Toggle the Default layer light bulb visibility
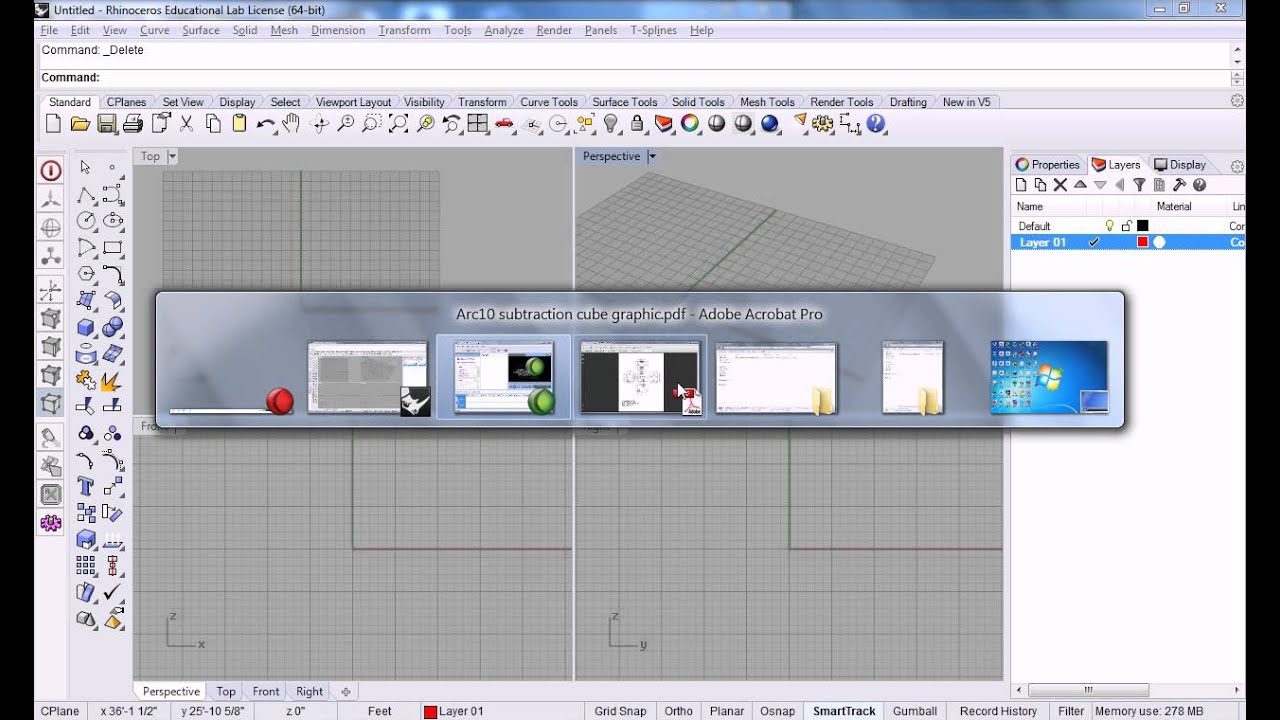This screenshot has height=720, width=1280. click(1109, 226)
